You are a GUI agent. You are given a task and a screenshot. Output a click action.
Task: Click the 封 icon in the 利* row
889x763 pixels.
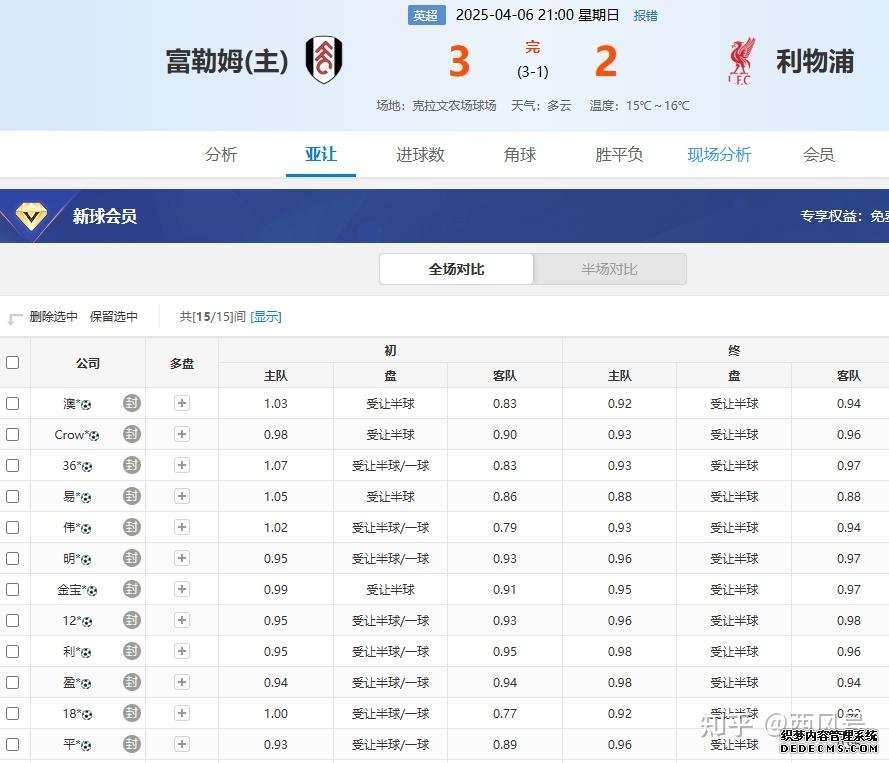tap(132, 651)
